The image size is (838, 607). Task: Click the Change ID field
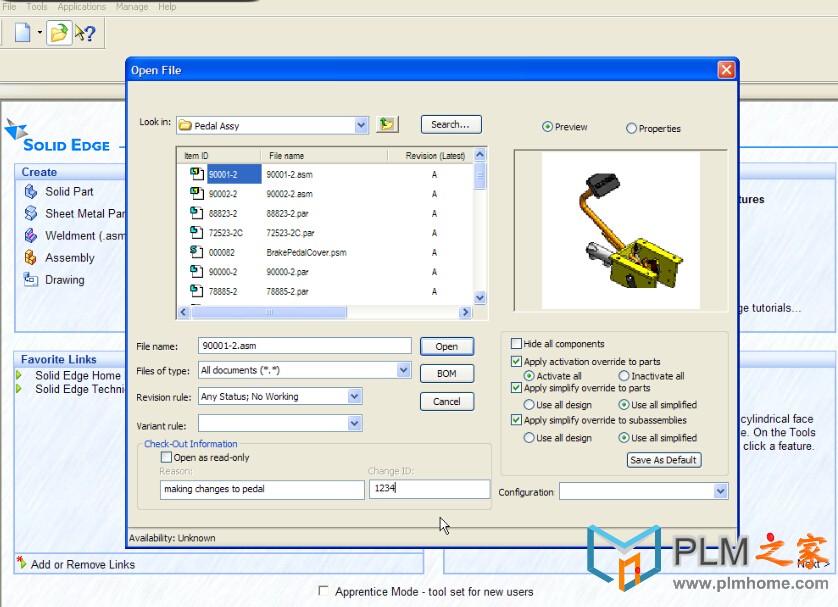(429, 488)
